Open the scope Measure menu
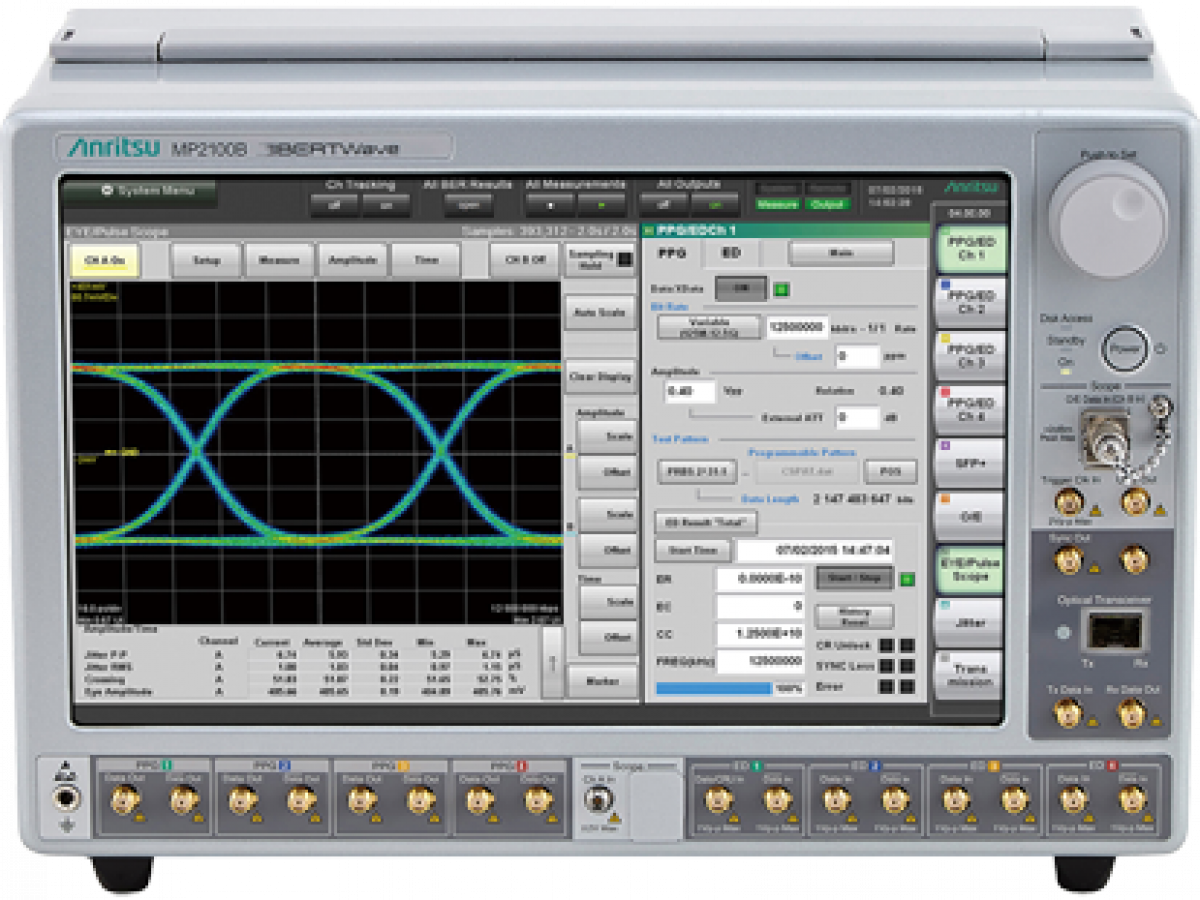 (280, 260)
